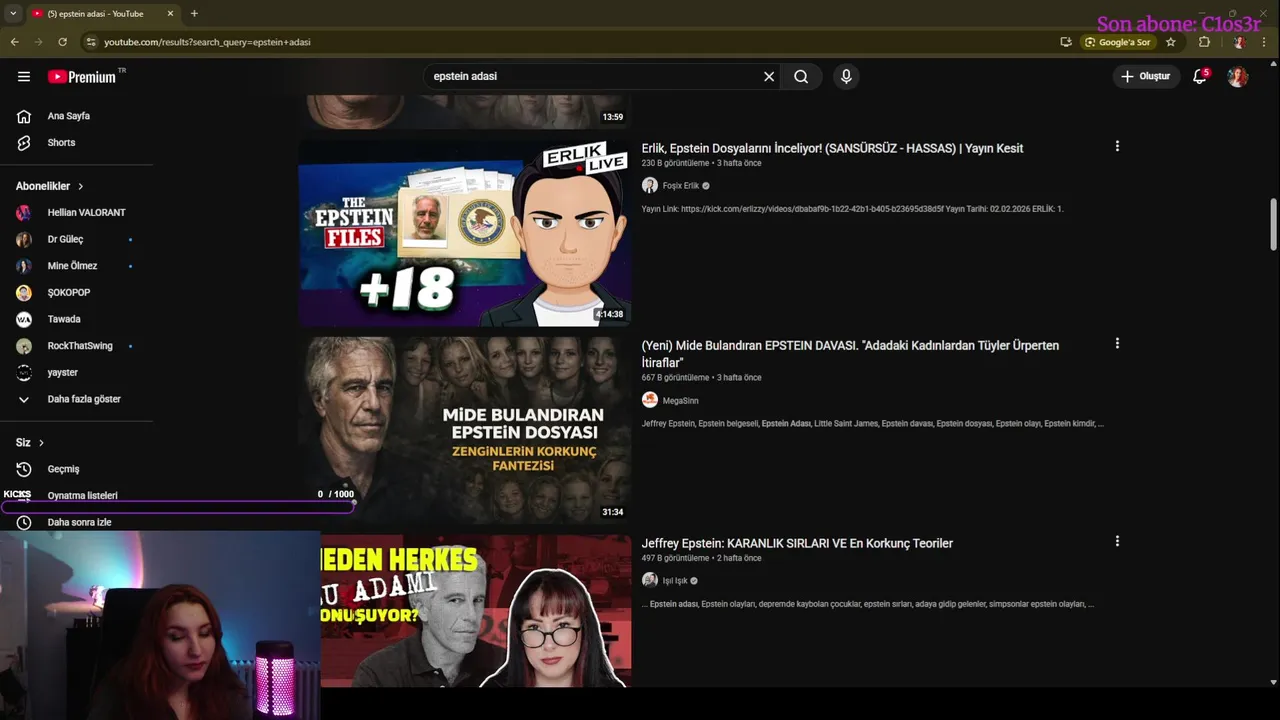
Task: Click Işıl Işık channel avatar
Action: (x=650, y=580)
